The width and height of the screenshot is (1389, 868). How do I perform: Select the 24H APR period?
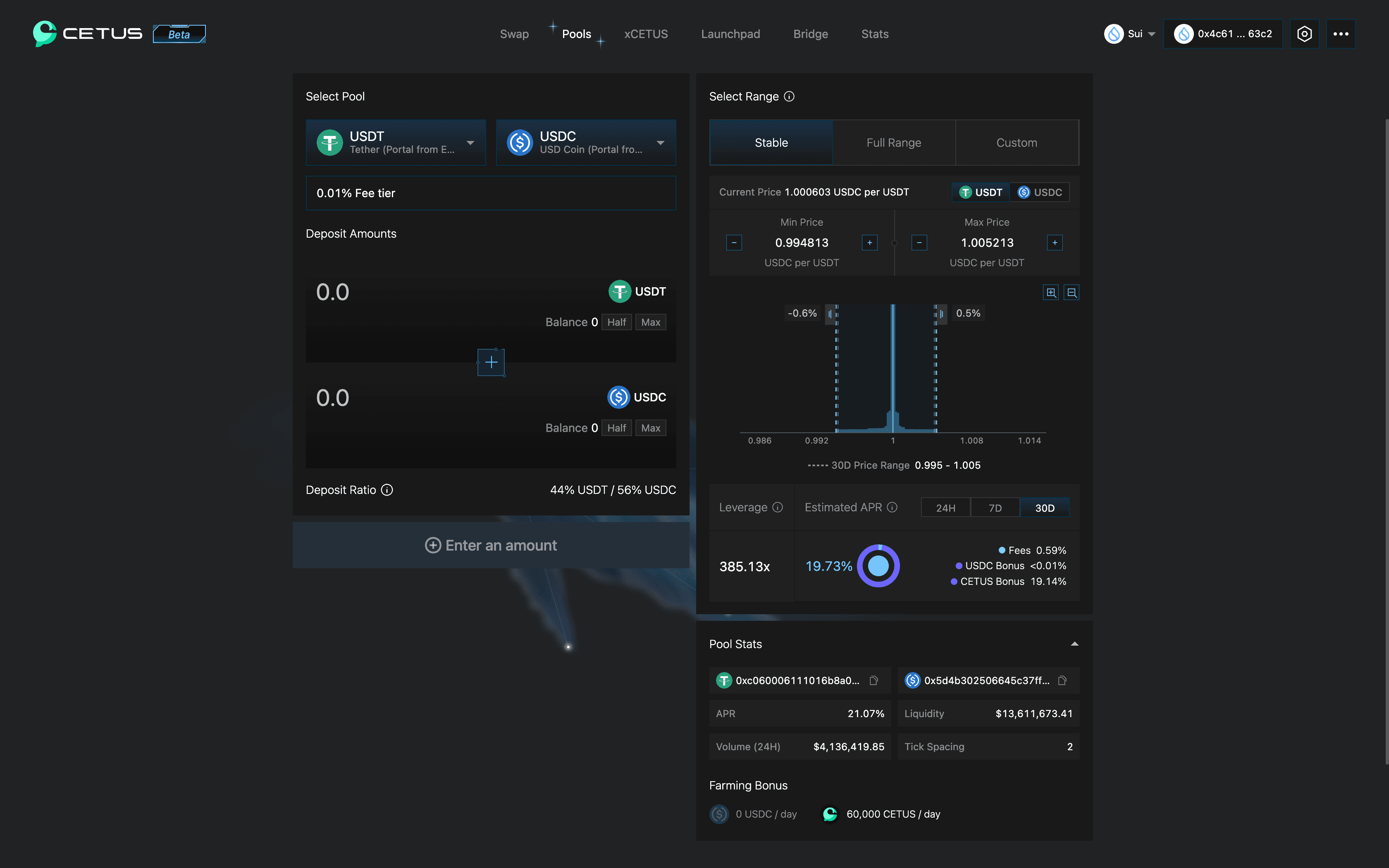tap(945, 508)
